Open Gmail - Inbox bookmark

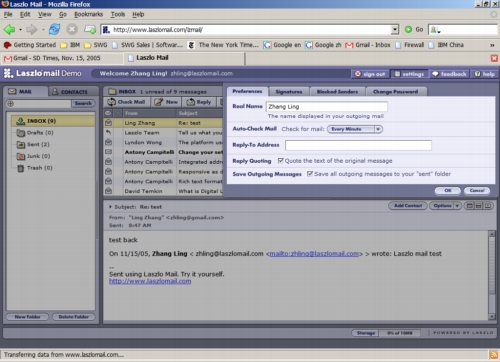[x=368, y=45]
